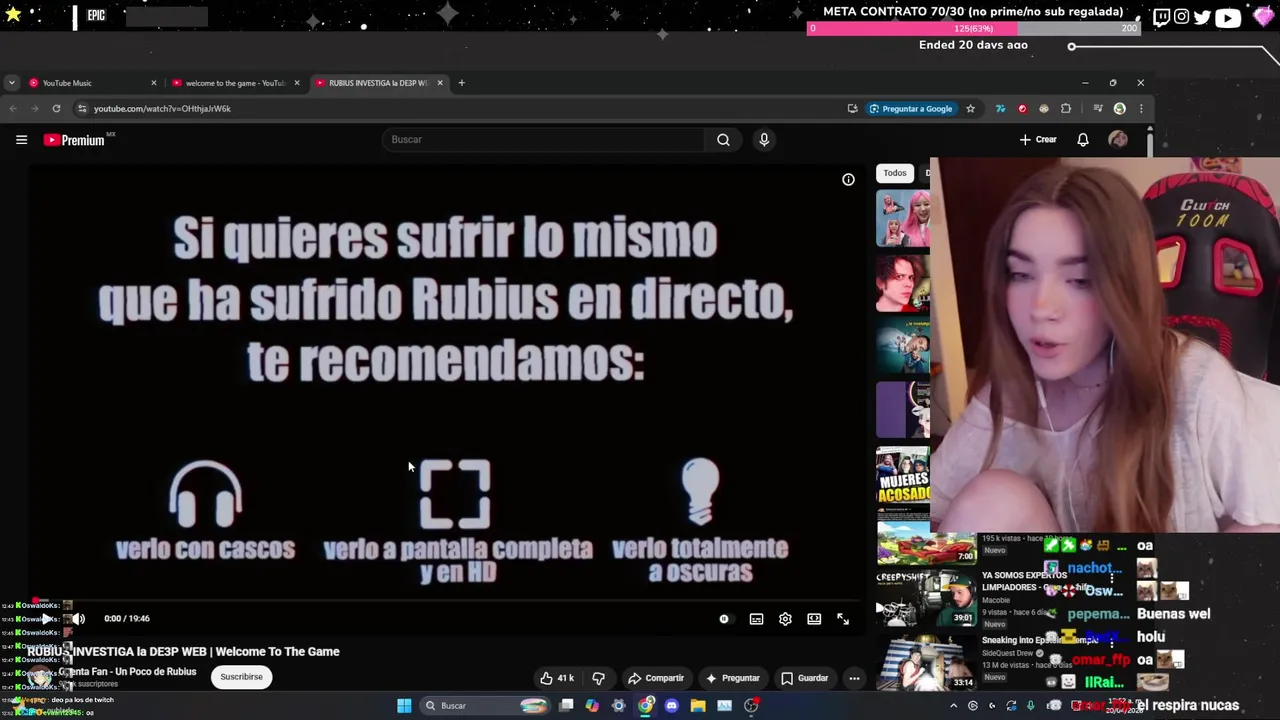The height and width of the screenshot is (720, 1280).
Task: Bookmark this page with star icon
Action: [970, 108]
